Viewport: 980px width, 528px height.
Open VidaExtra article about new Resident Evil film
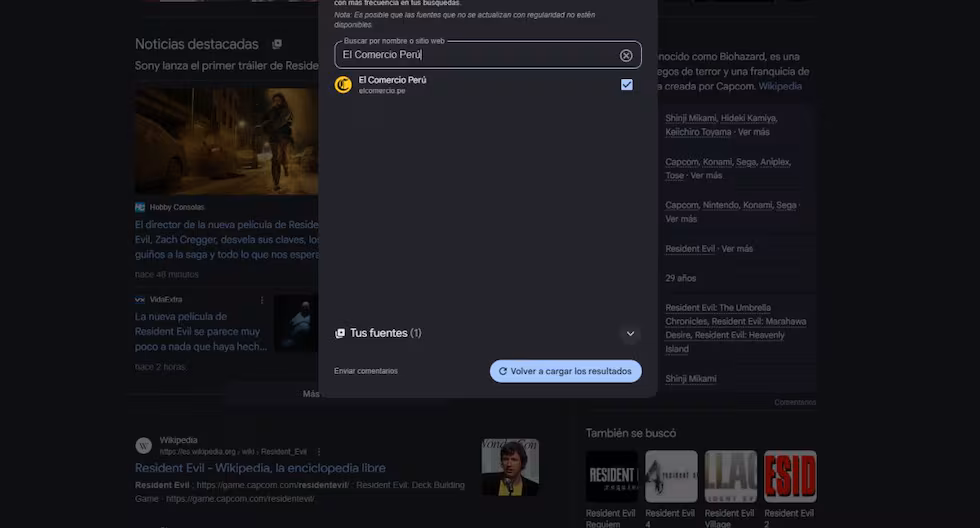198,331
